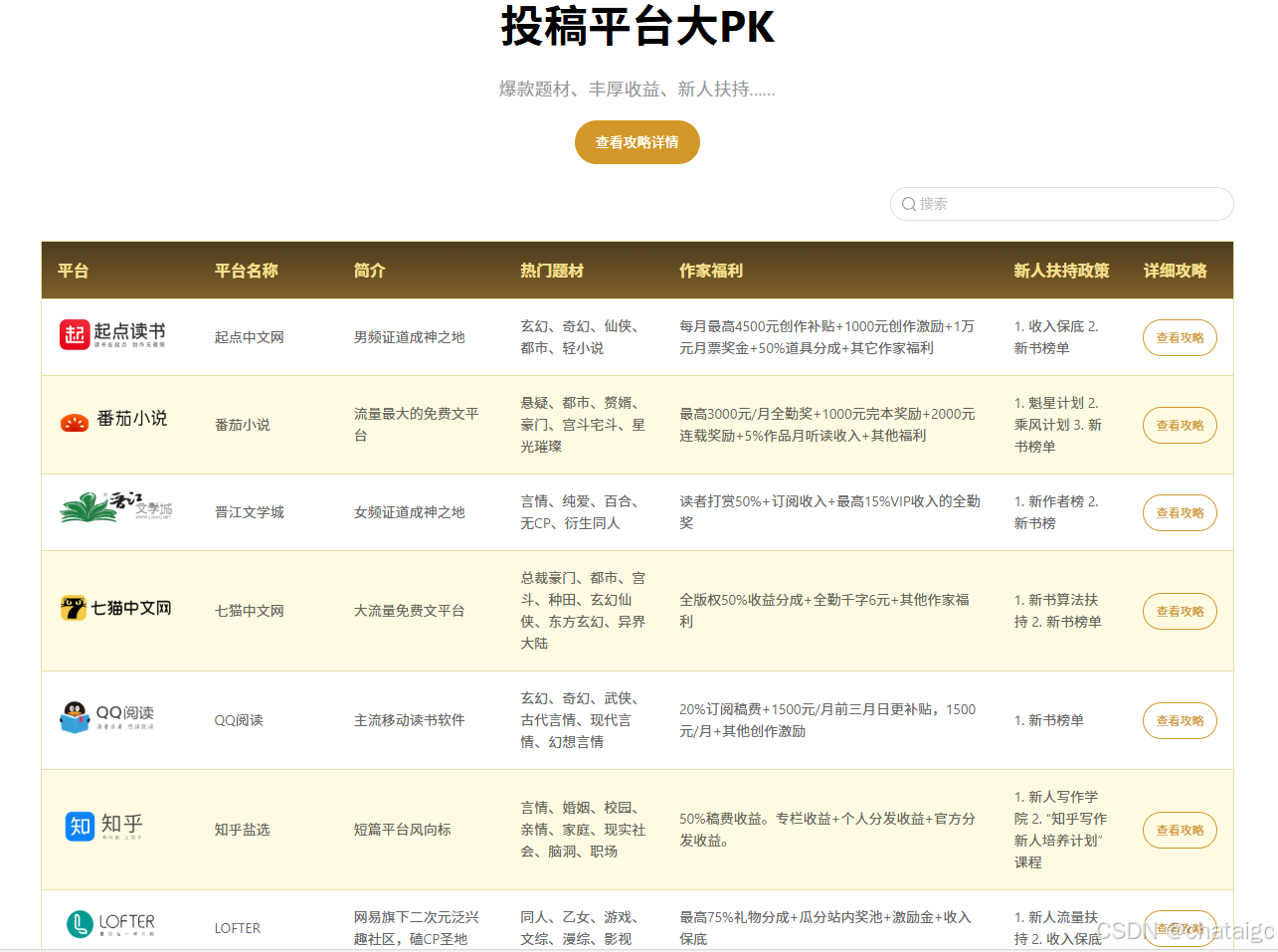Click the 平台 column header
1278x952 pixels.
click(74, 271)
